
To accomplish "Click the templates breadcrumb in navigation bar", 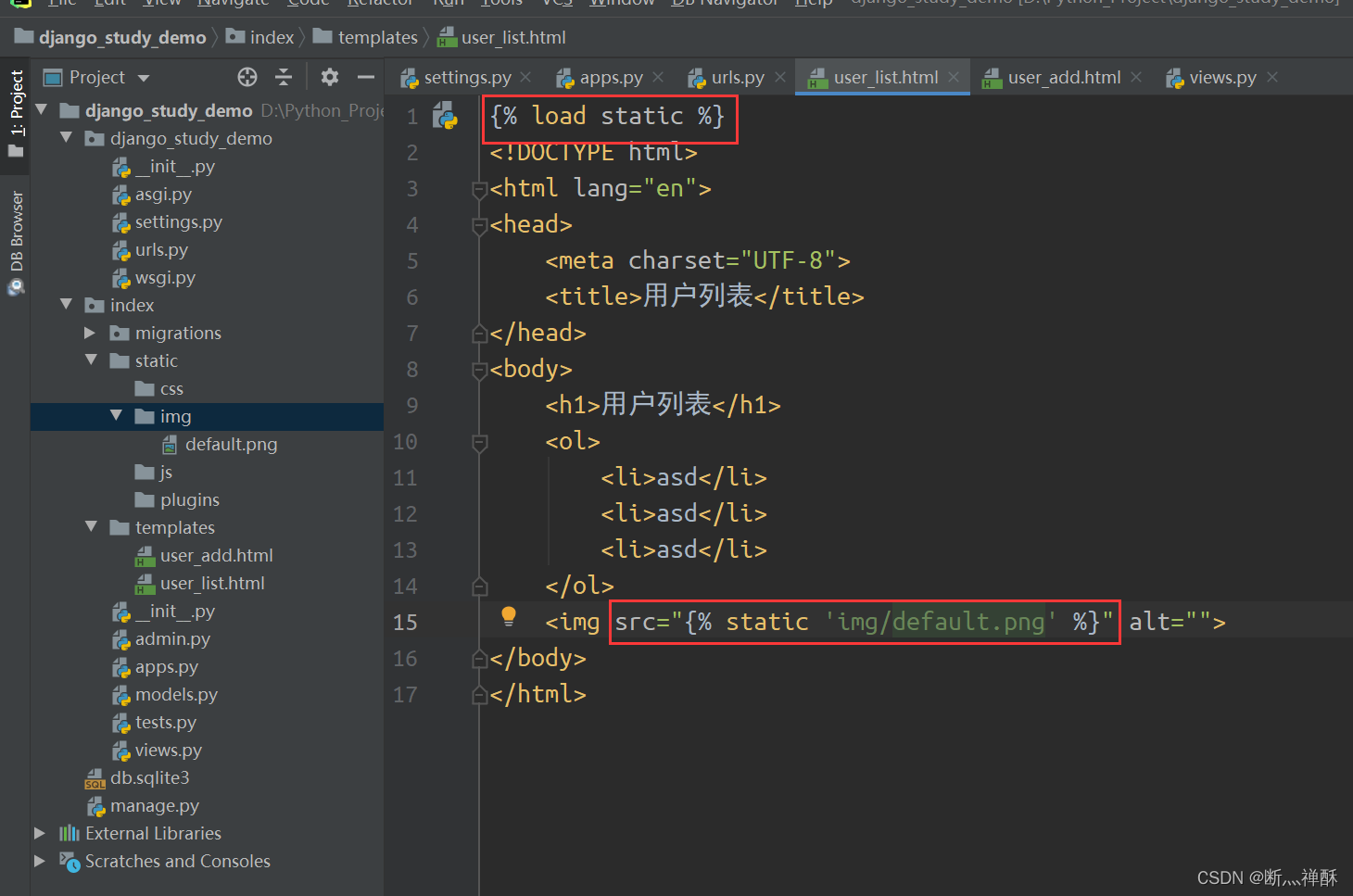I will pos(365,37).
